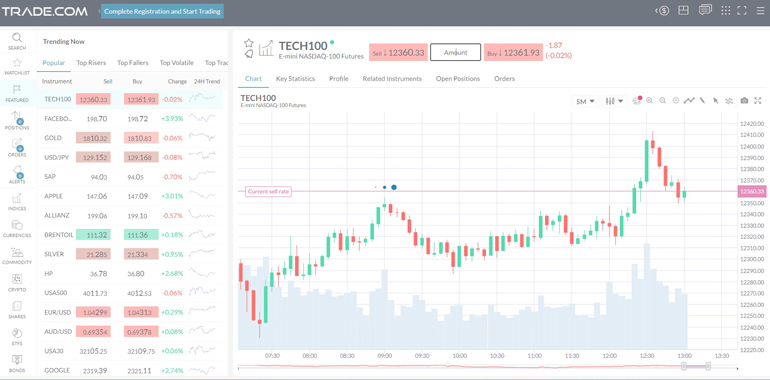This screenshot has height=380, width=770.
Task: Open the candlestick chart type dropdown
Action: [x=614, y=101]
